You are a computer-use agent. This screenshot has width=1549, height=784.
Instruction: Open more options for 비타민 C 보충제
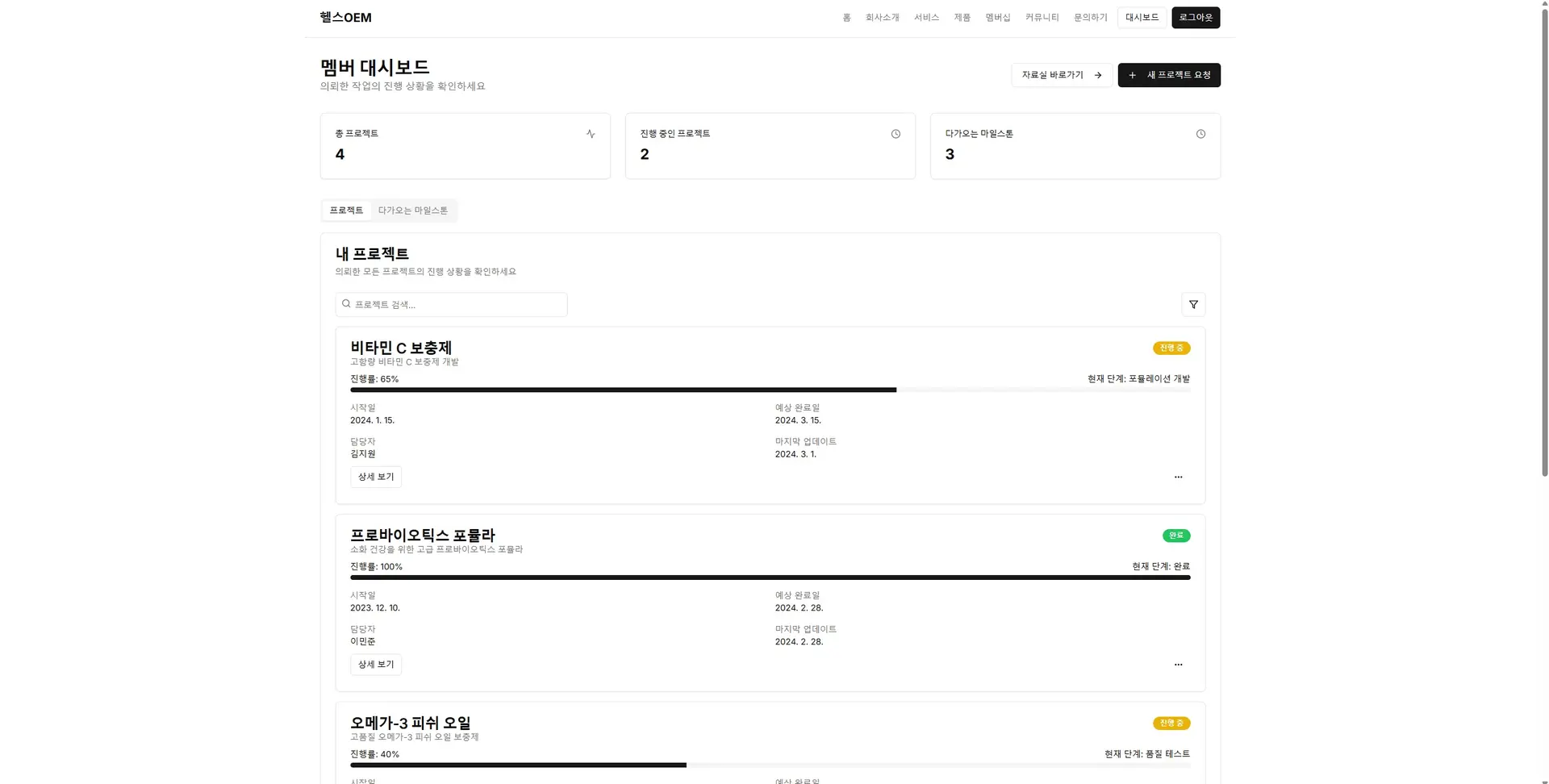[1178, 477]
